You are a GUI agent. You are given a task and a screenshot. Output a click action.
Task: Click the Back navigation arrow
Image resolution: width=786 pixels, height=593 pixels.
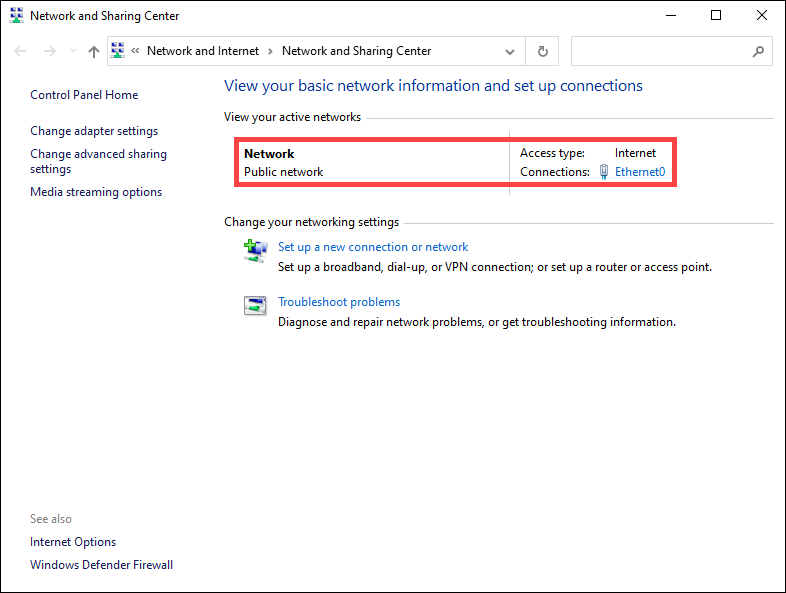[x=21, y=51]
